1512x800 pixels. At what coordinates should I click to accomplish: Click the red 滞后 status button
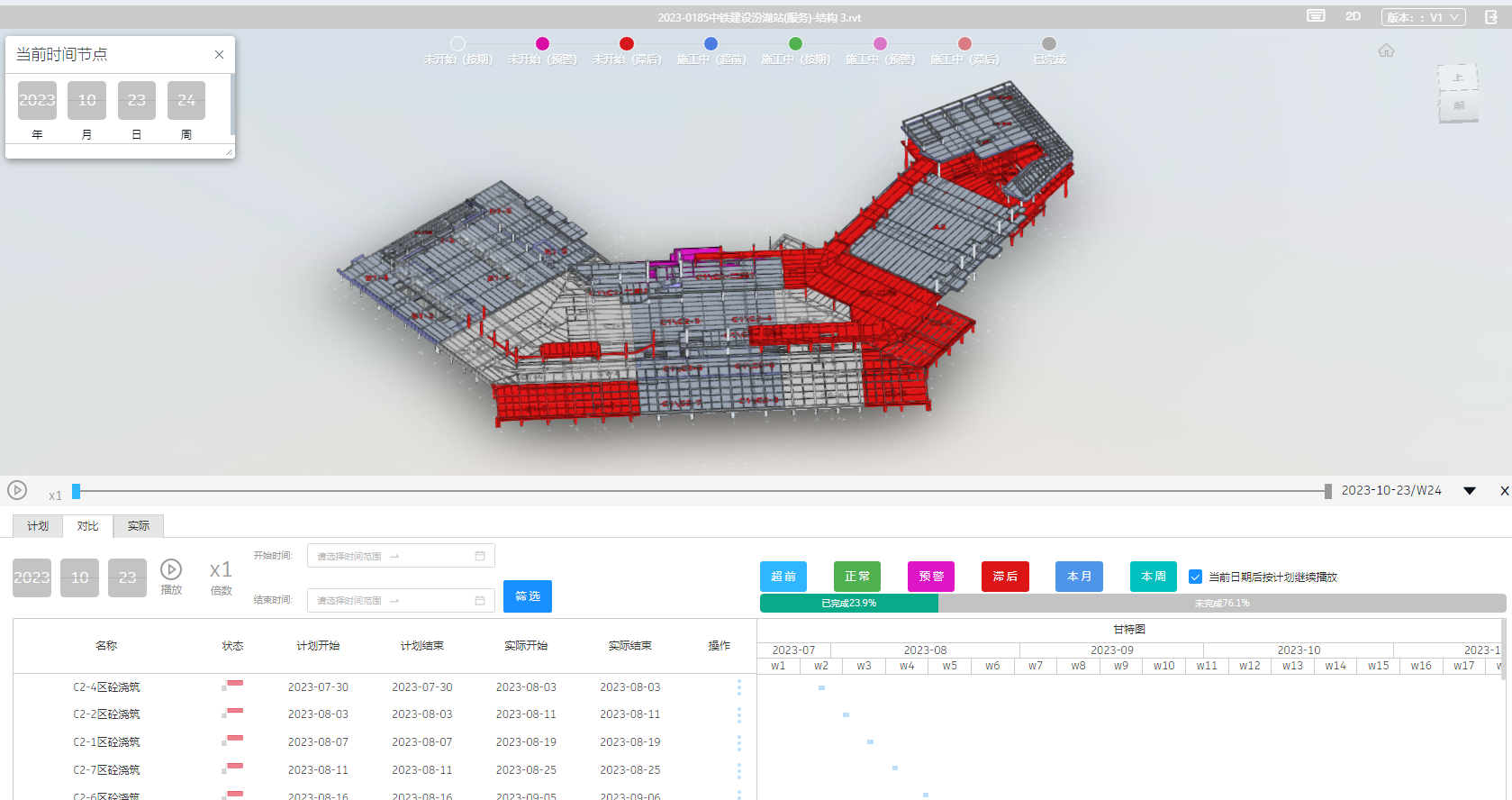pyautogui.click(x=1005, y=577)
